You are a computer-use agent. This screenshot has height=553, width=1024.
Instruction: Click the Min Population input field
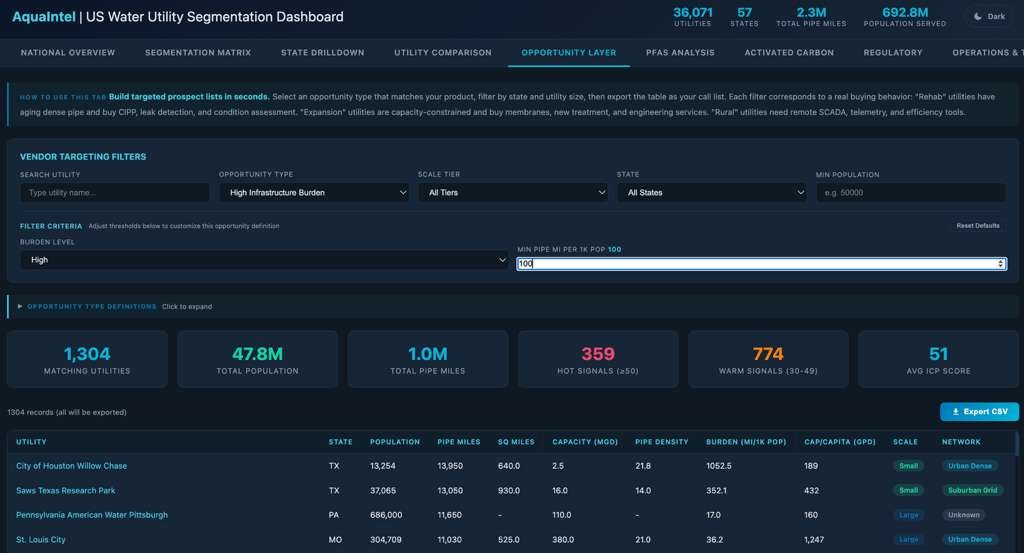911,193
